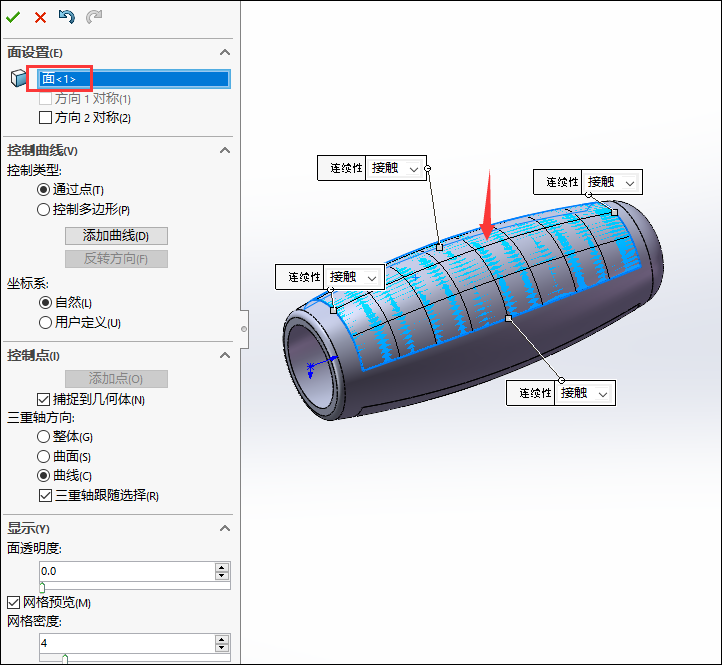Image resolution: width=722 pixels, height=665 pixels.
Task: Click the face selection cube icon
Action: pyautogui.click(x=18, y=78)
